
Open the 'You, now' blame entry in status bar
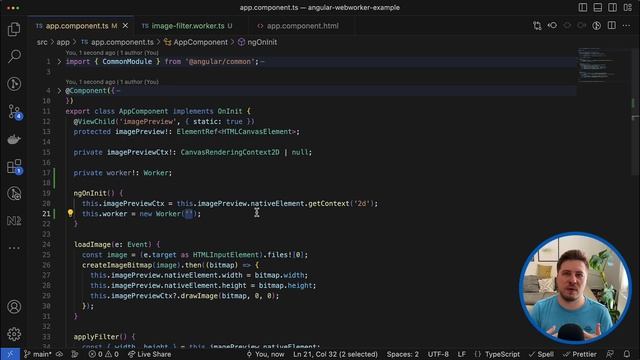(x=265, y=354)
